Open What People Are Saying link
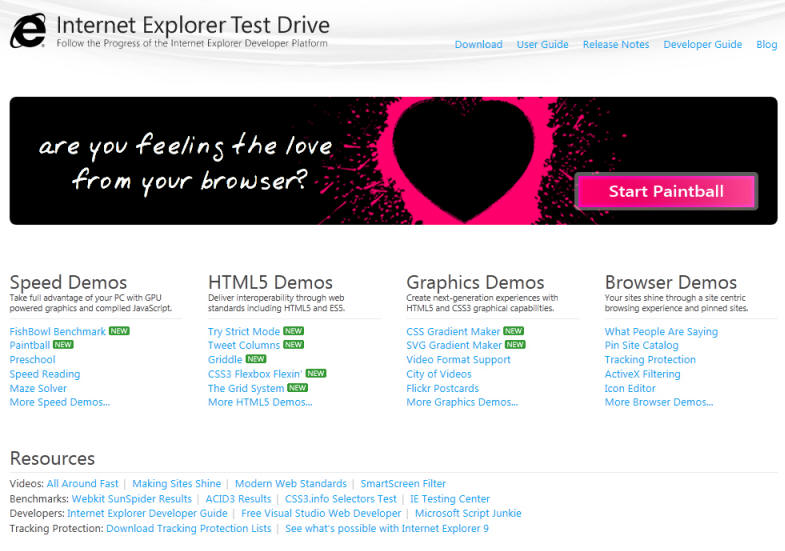Image resolution: width=785 pixels, height=551 pixels. click(x=661, y=331)
